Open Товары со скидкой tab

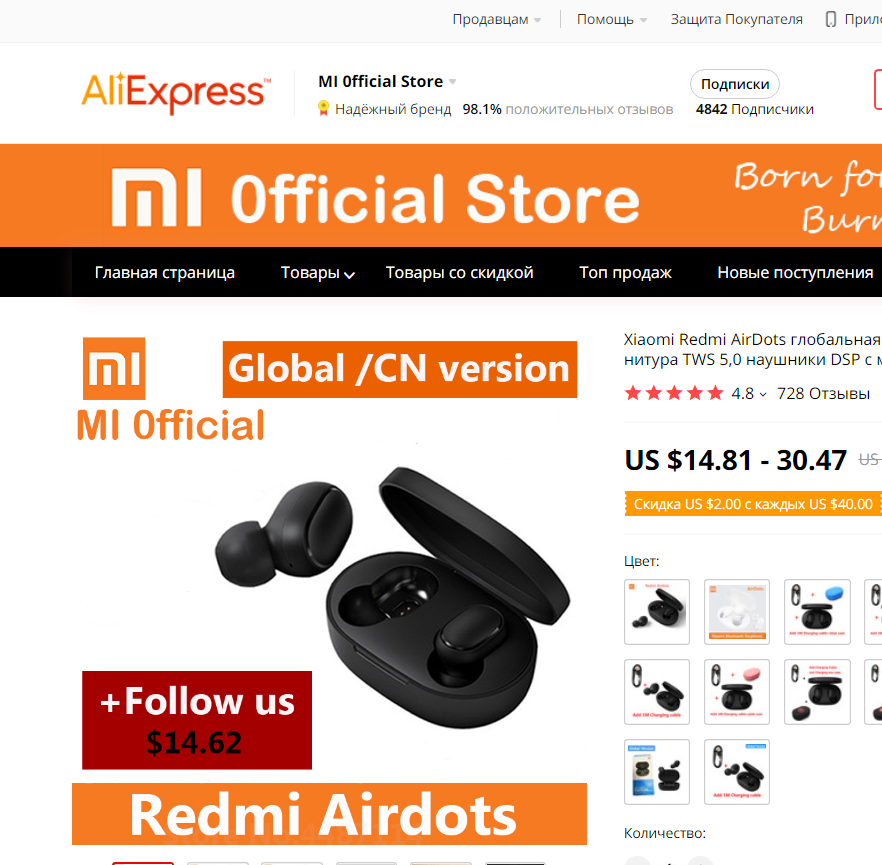[459, 273]
